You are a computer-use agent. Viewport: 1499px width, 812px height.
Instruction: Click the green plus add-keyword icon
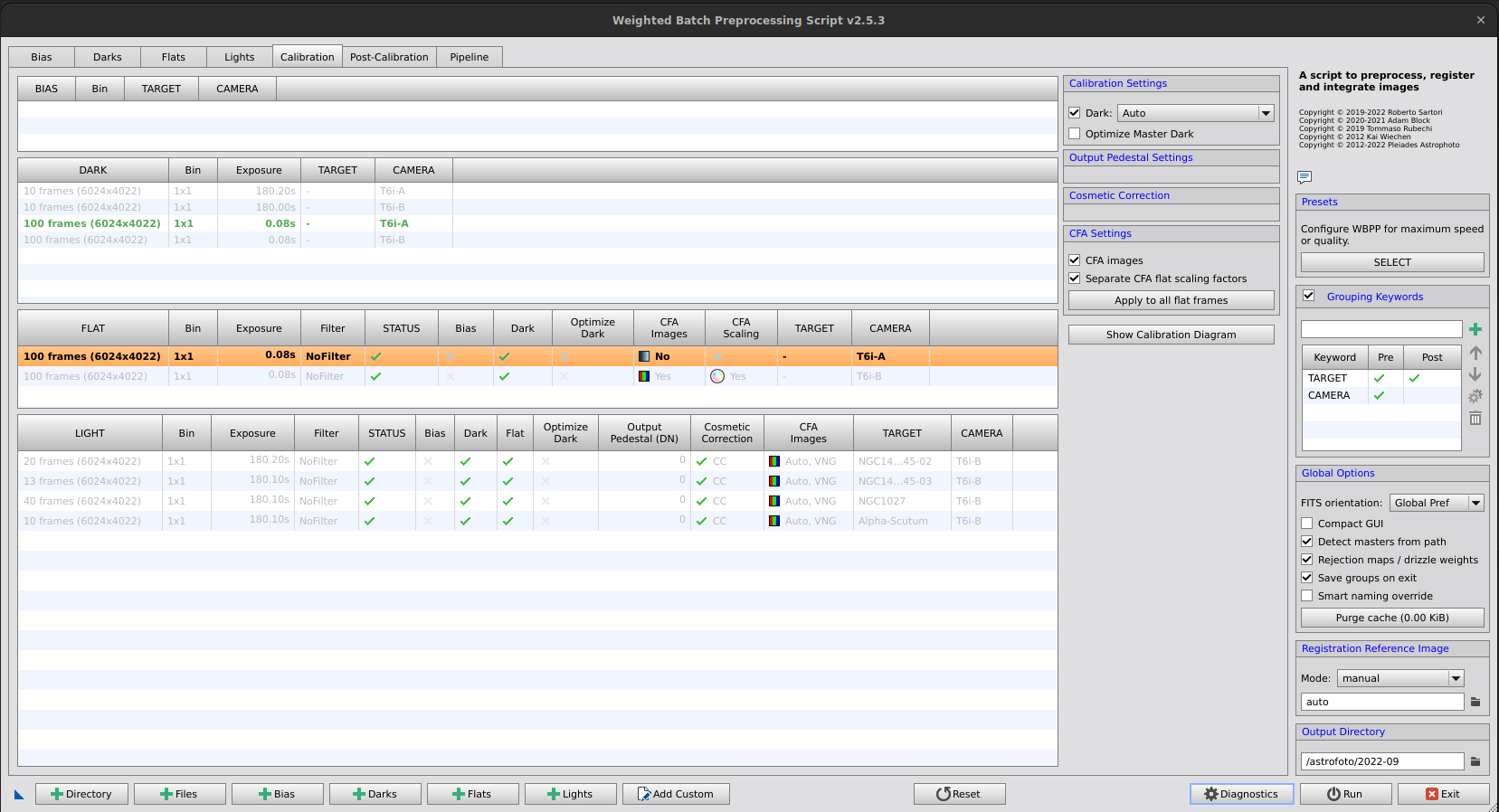1475,329
